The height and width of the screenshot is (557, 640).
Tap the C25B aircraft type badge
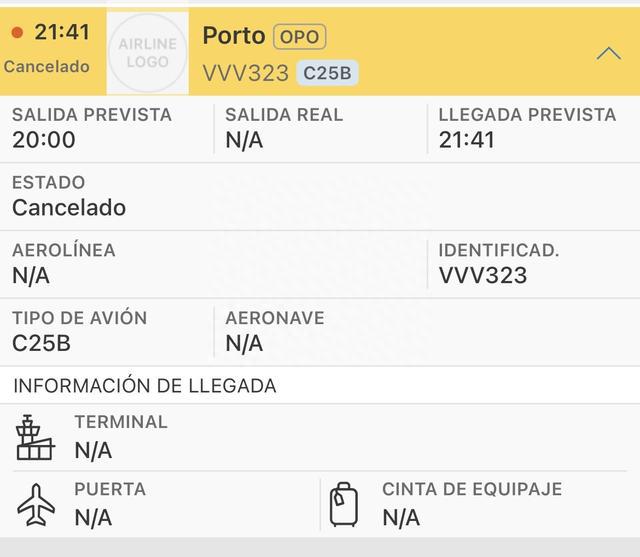326,73
